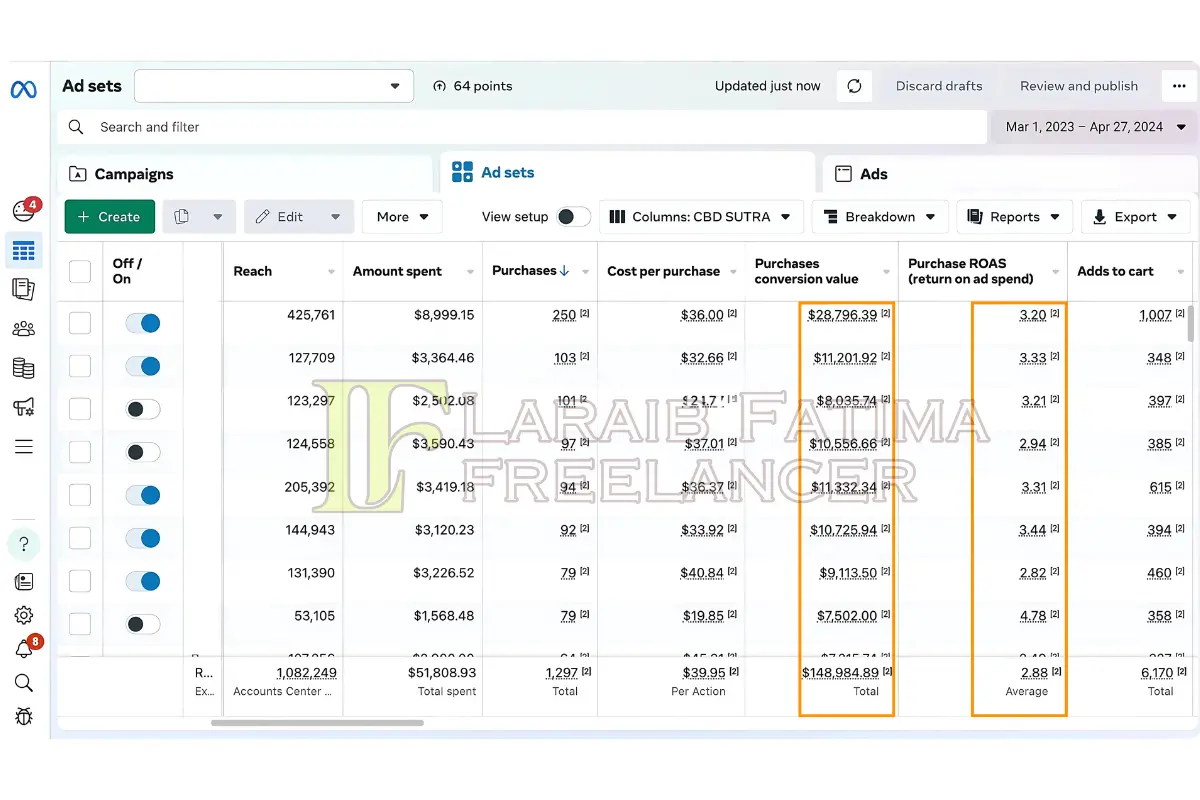The image size is (1200, 800).
Task: Open the date range Mar 1, 2023 picker
Action: (1095, 127)
